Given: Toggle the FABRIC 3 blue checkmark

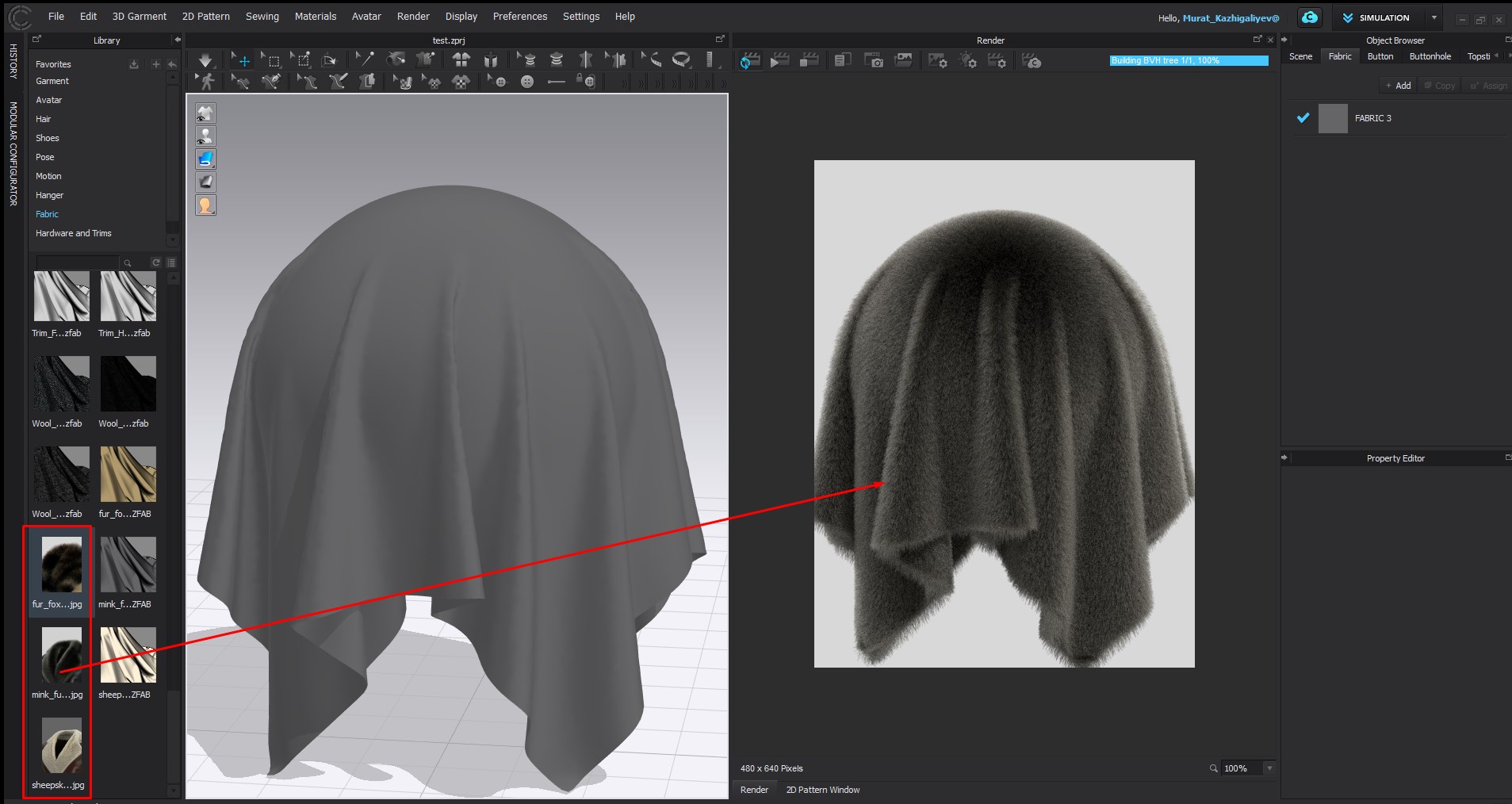Looking at the screenshot, I should coord(1303,118).
